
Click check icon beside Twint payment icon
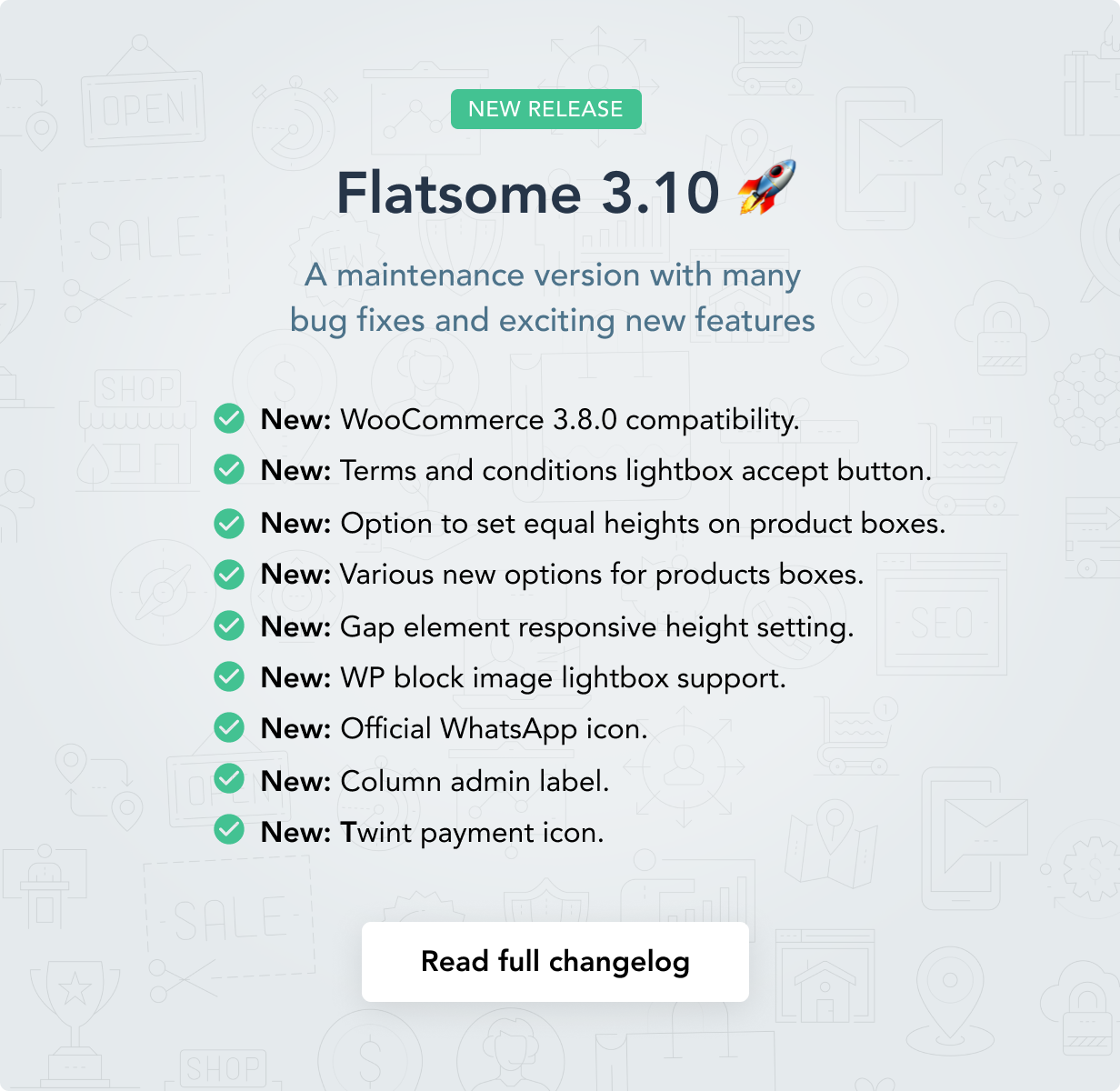click(x=229, y=831)
